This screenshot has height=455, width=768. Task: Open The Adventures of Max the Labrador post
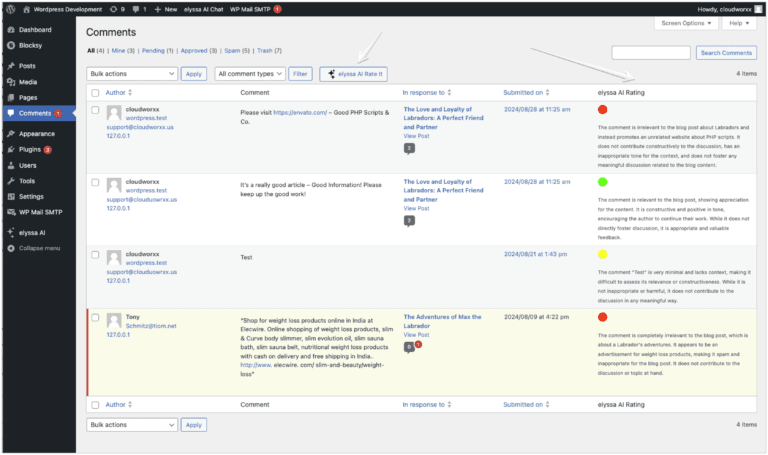(x=442, y=321)
